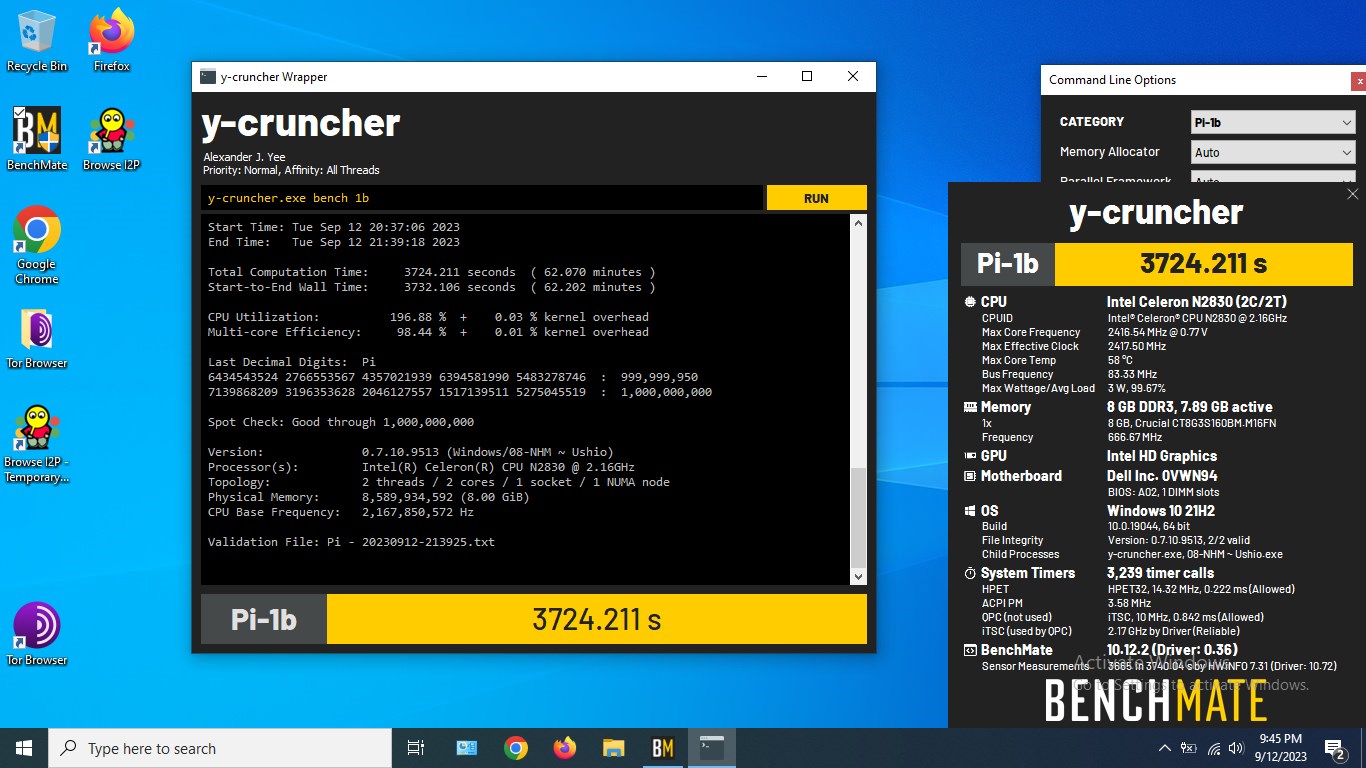Open the notification center icon
This screenshot has width=1366, height=768.
coord(1334,748)
